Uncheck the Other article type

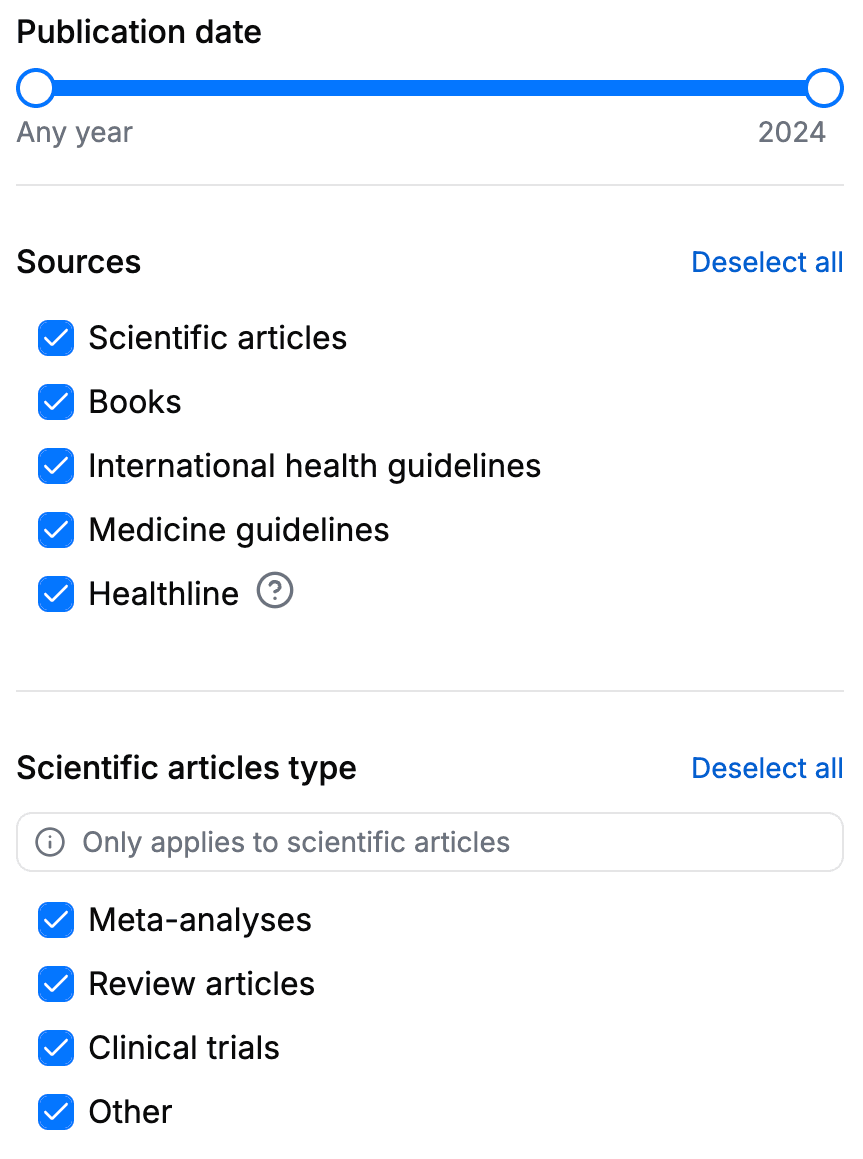click(55, 1111)
